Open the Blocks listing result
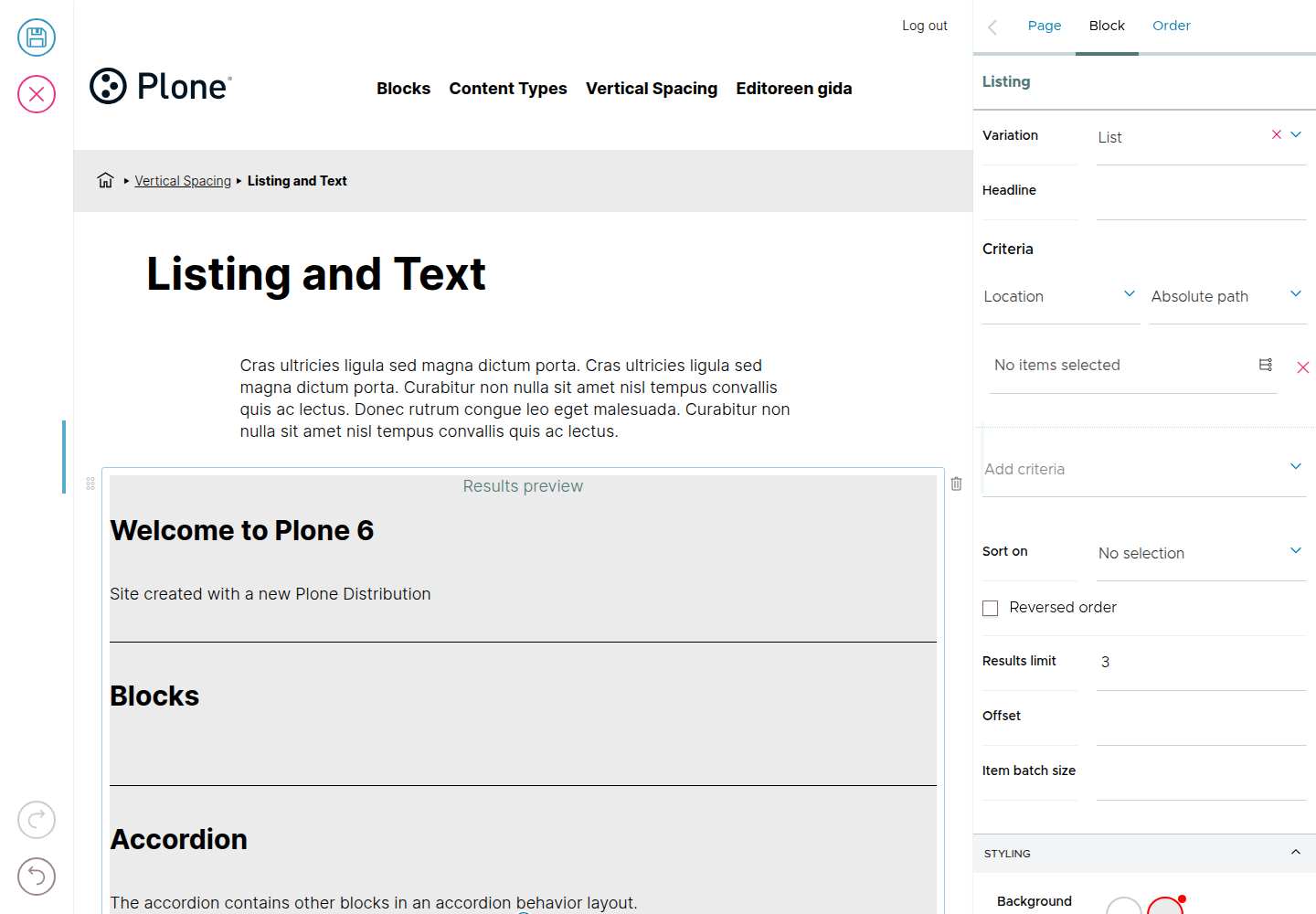This screenshot has height=914, width=1316. tap(154, 696)
